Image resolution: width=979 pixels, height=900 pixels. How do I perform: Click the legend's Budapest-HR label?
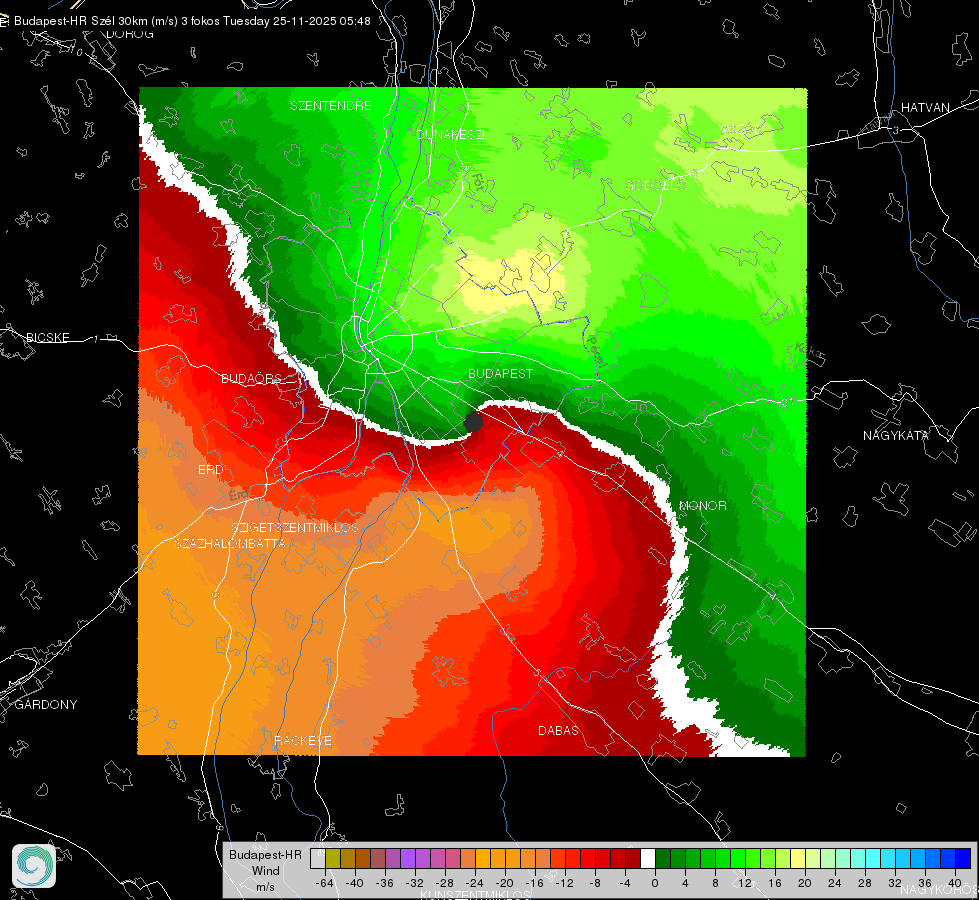coord(265,855)
